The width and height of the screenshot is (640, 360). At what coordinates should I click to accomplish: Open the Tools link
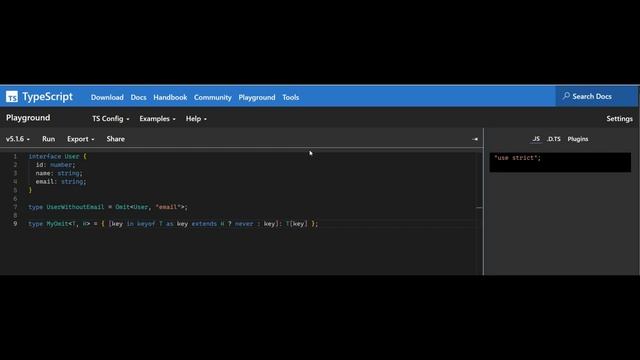coord(291,97)
